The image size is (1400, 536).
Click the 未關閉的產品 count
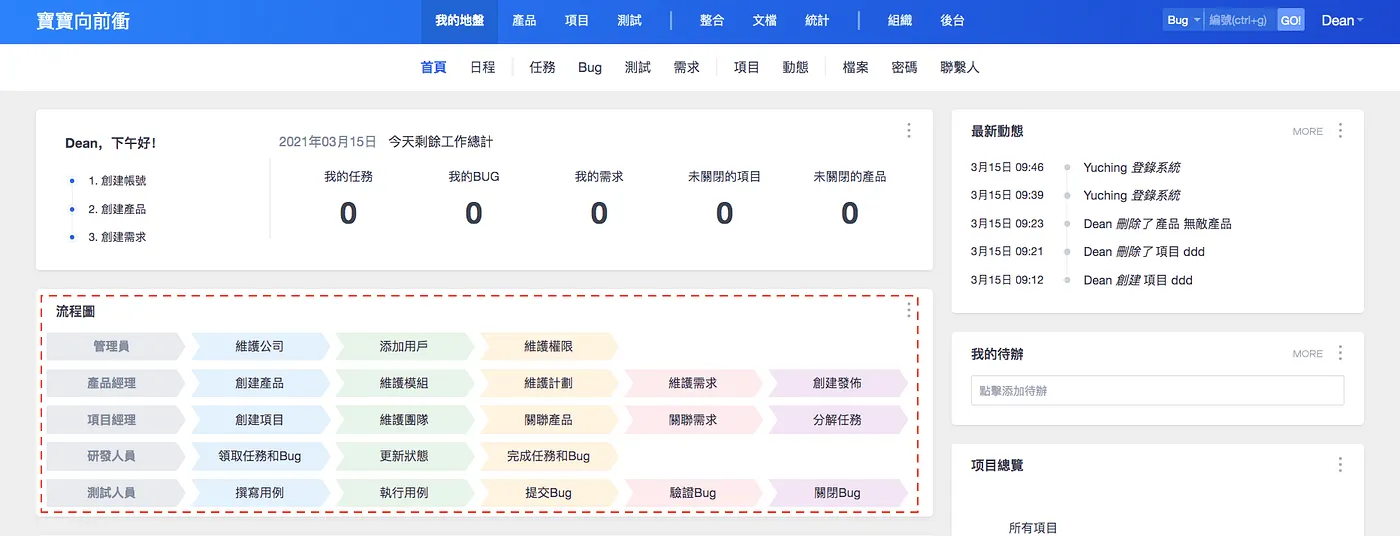[850, 213]
